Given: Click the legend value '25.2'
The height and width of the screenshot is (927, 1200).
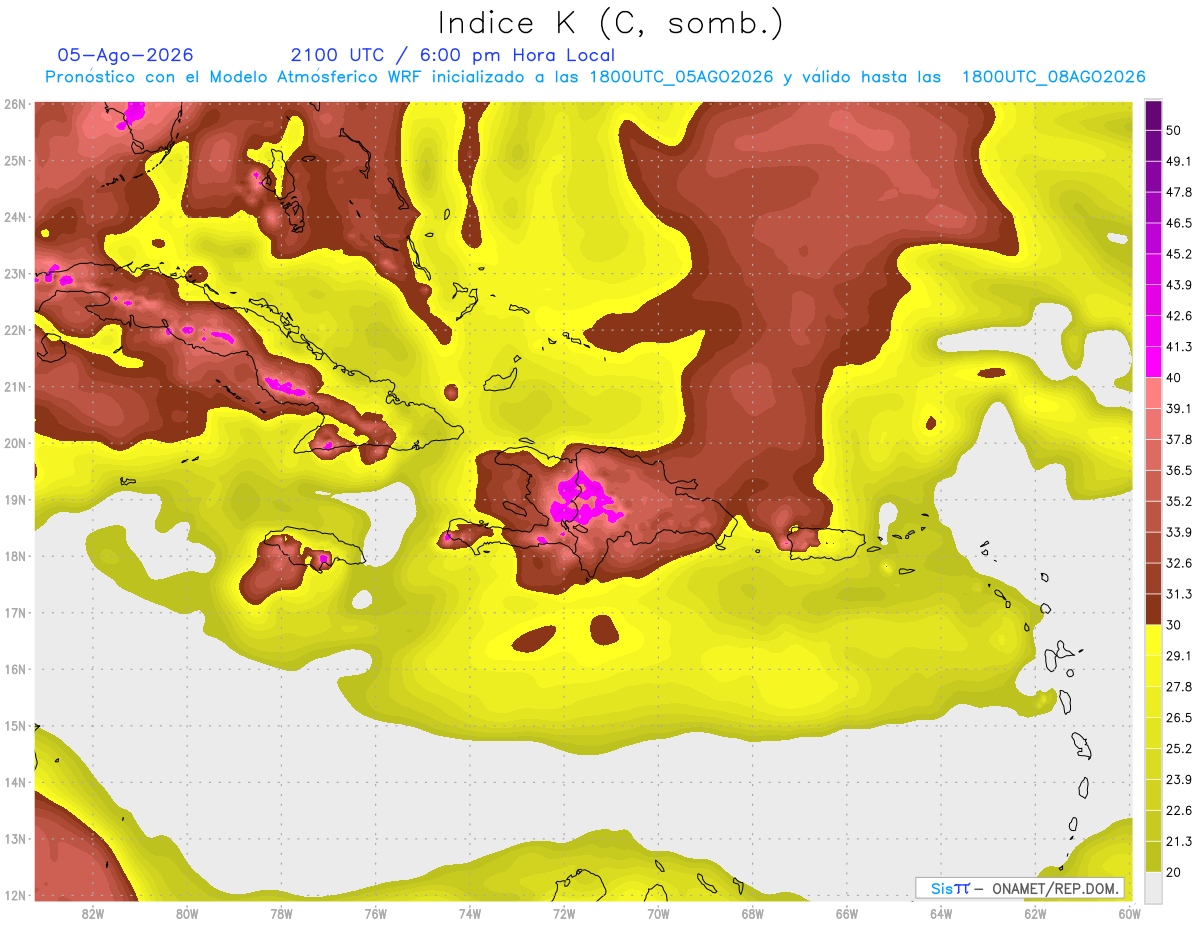Looking at the screenshot, I should [1180, 749].
